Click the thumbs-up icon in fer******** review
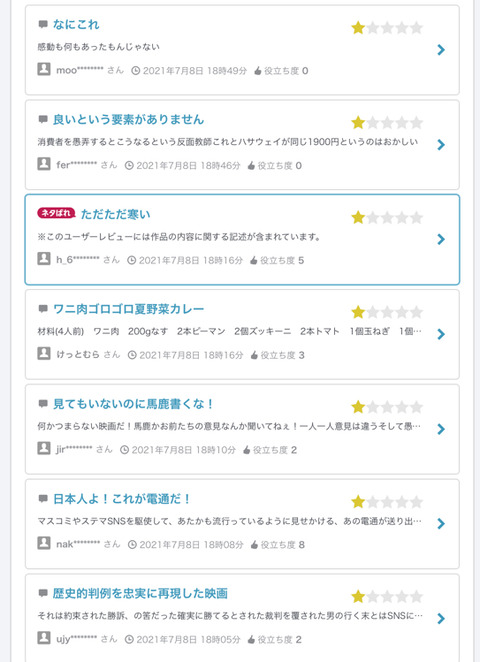480x662 pixels. click(251, 166)
